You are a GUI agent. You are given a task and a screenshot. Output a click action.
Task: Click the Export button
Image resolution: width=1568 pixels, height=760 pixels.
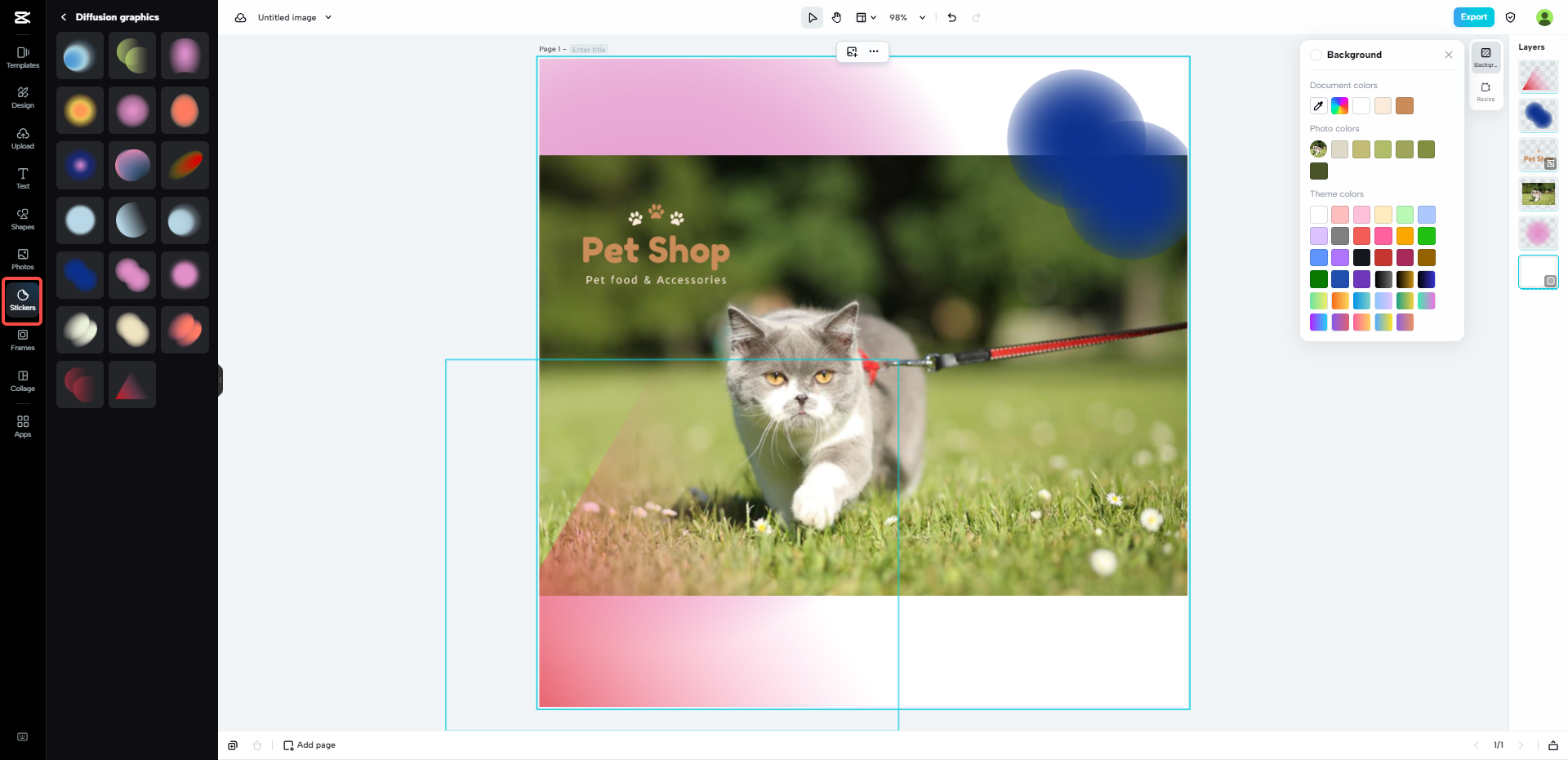click(x=1474, y=17)
